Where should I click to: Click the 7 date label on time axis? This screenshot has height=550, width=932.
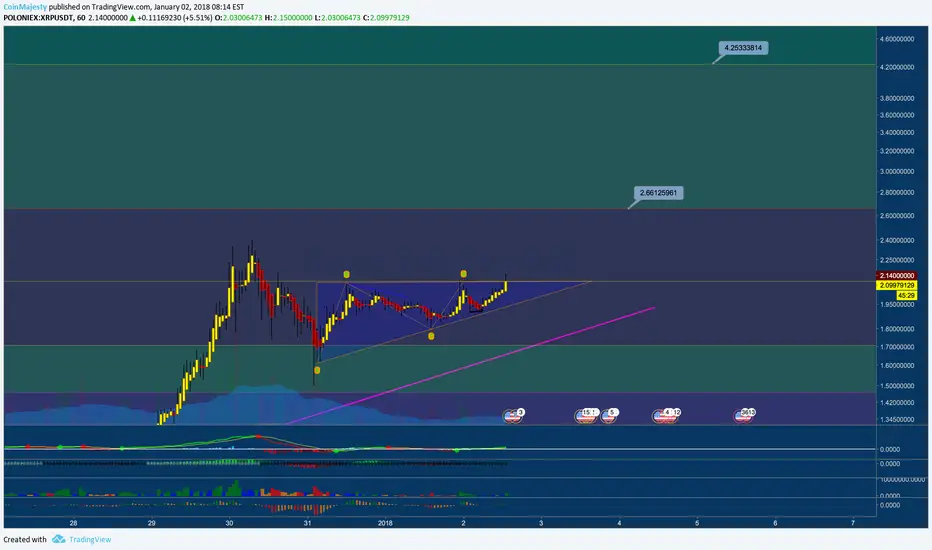853,523
